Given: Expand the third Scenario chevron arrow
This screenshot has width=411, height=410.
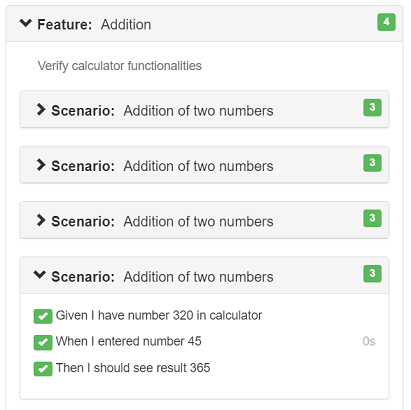Looking at the screenshot, I should [41, 220].
